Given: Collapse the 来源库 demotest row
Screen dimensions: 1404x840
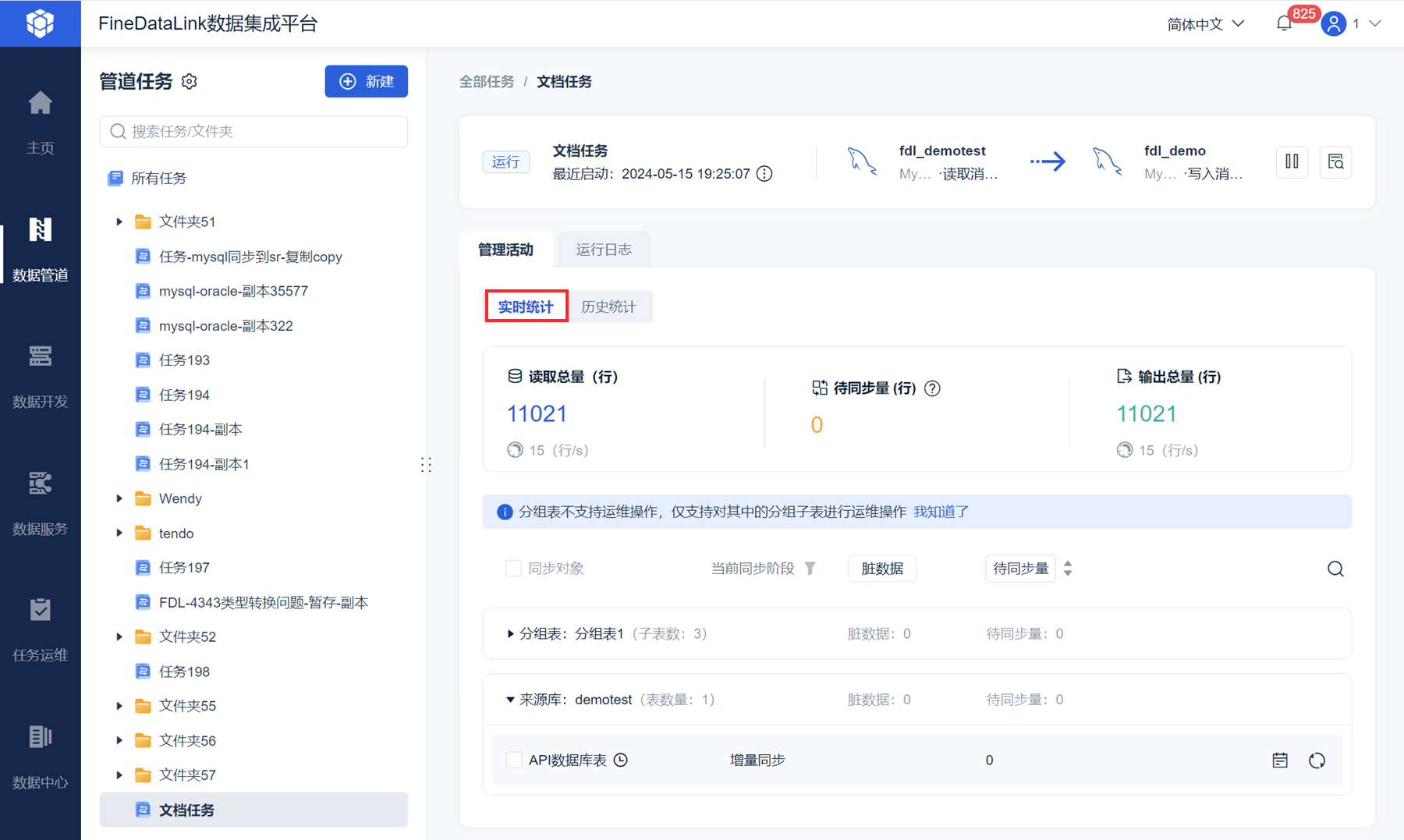Looking at the screenshot, I should point(510,700).
